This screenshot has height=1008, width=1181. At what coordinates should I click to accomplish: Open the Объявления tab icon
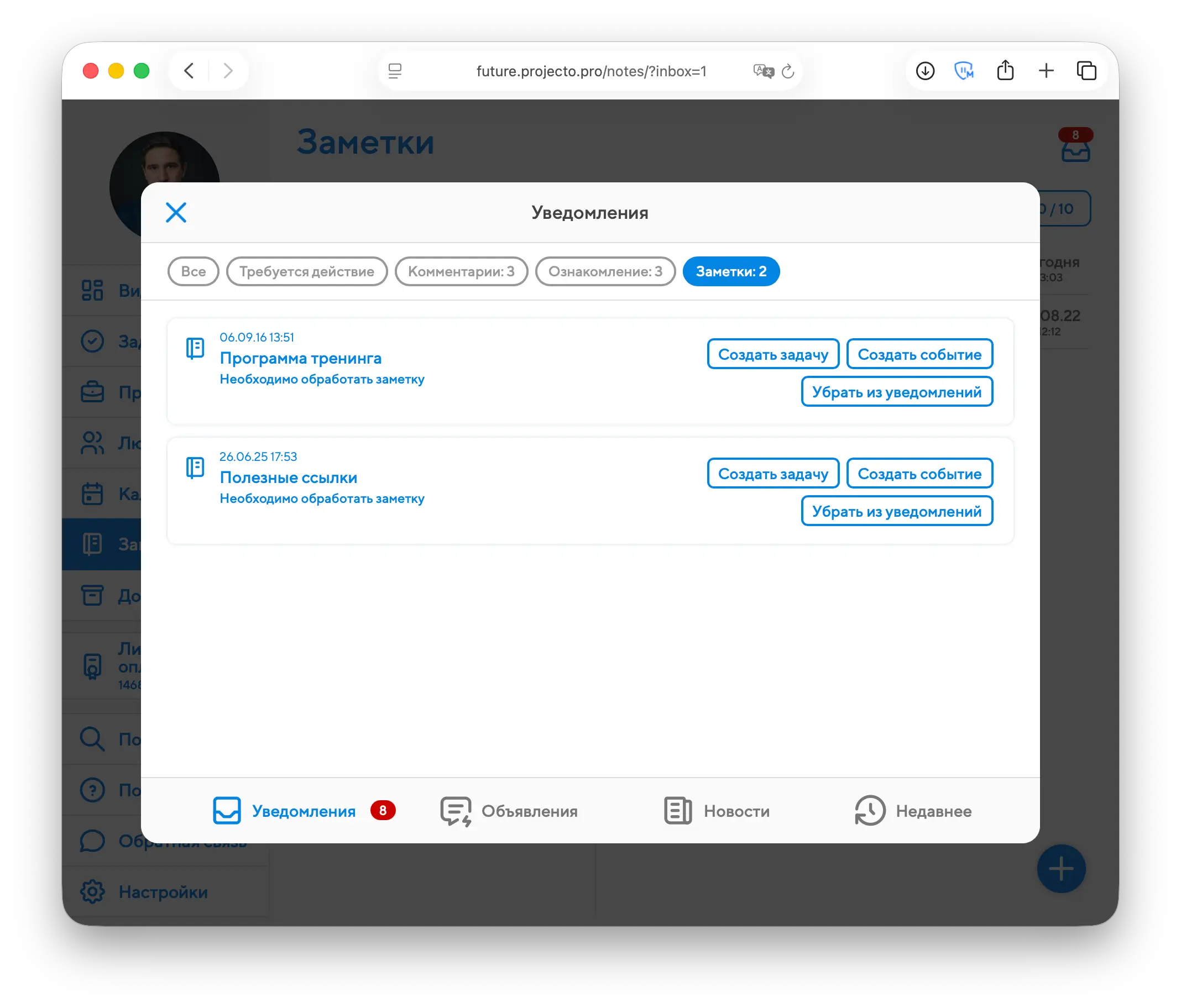(x=456, y=811)
